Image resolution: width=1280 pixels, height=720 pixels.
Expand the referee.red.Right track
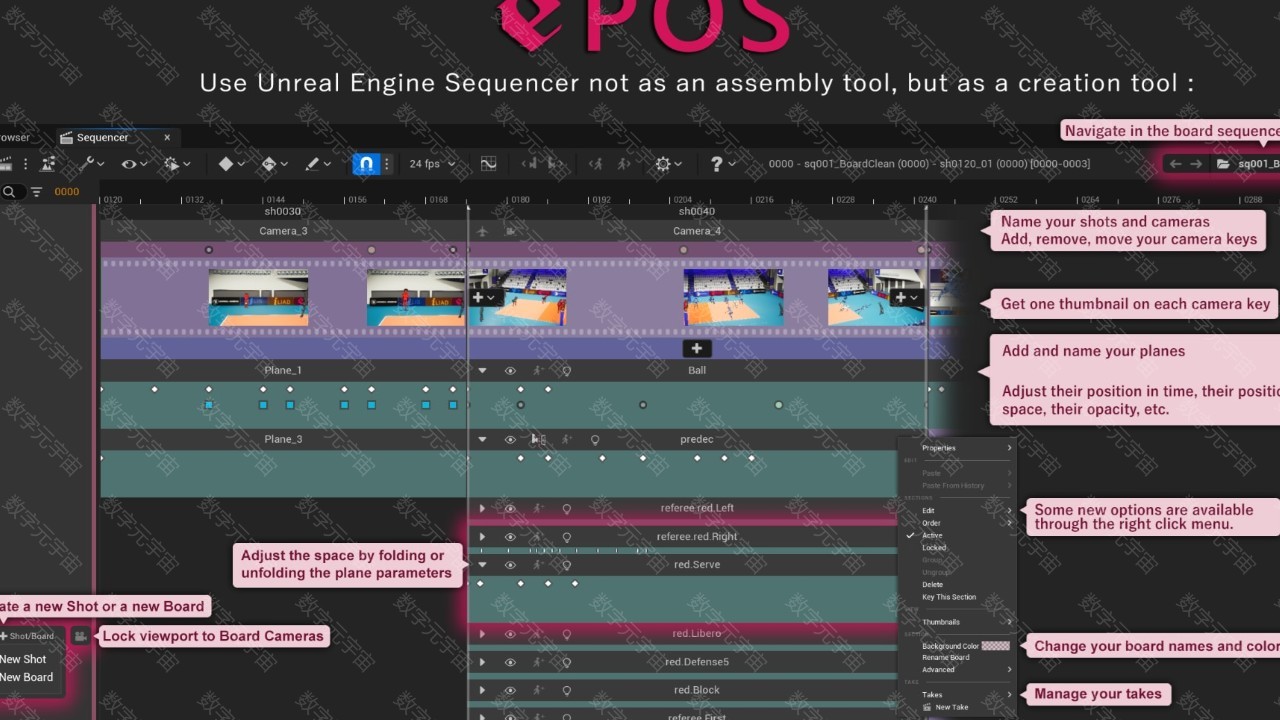pyautogui.click(x=482, y=537)
